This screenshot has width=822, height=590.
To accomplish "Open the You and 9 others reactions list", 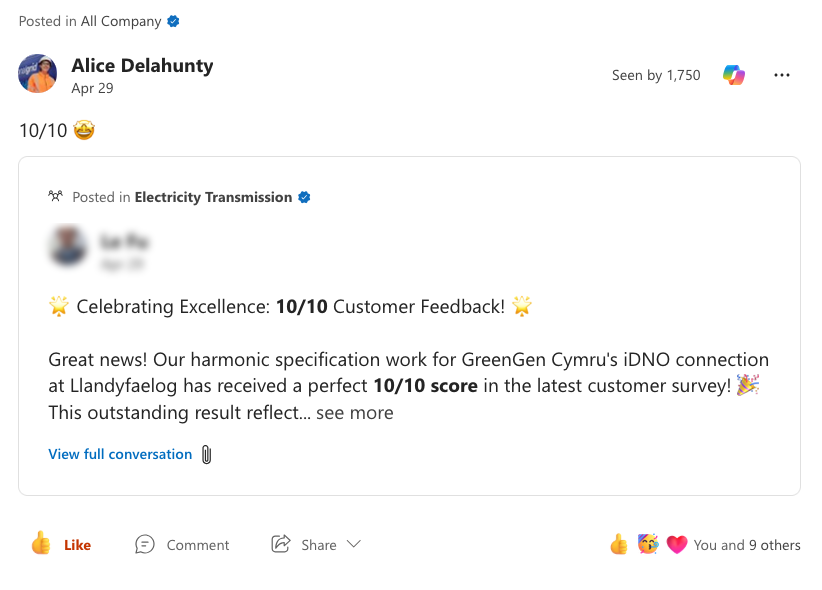I will [x=747, y=545].
